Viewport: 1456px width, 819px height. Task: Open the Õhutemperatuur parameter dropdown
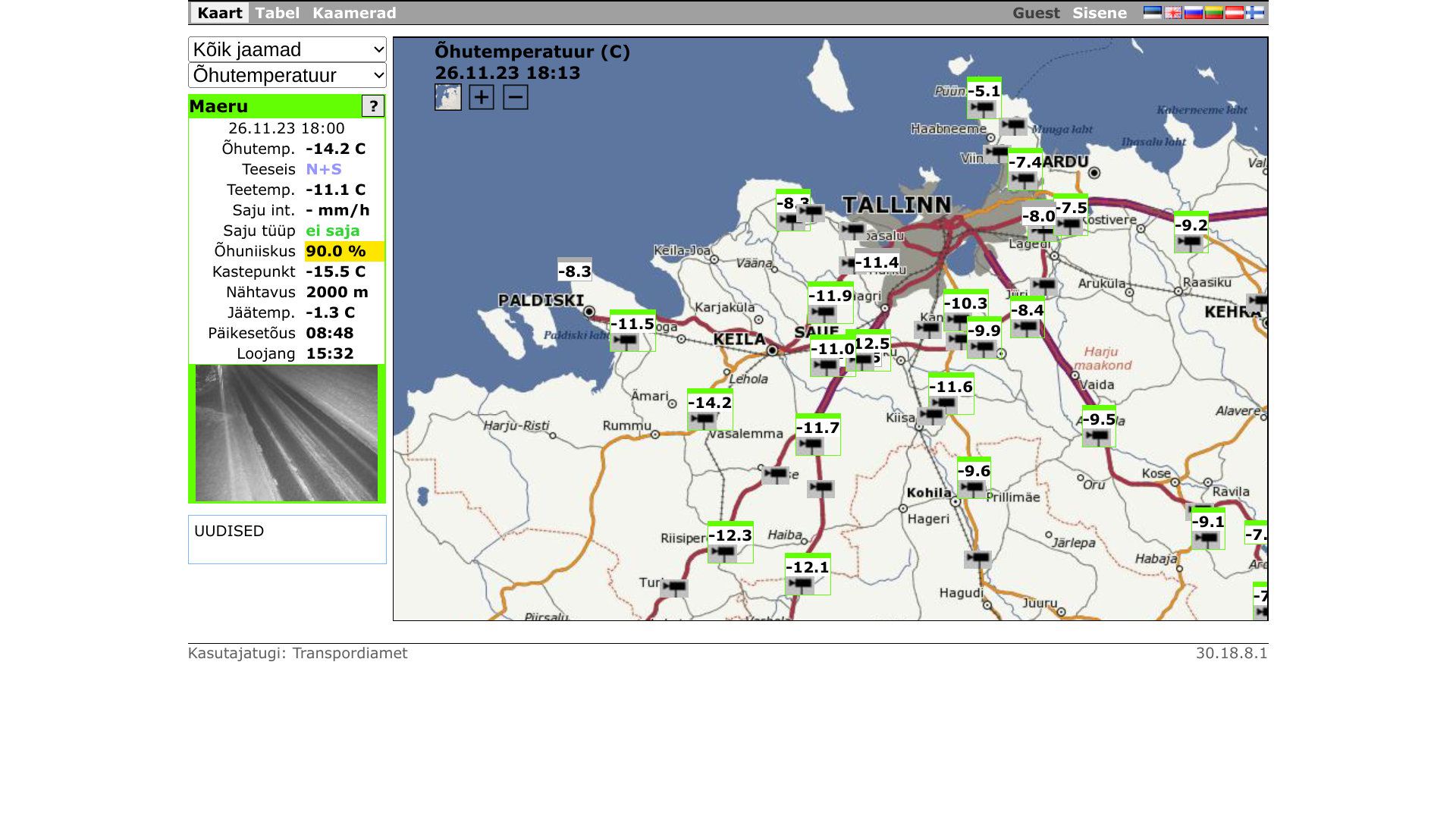287,75
